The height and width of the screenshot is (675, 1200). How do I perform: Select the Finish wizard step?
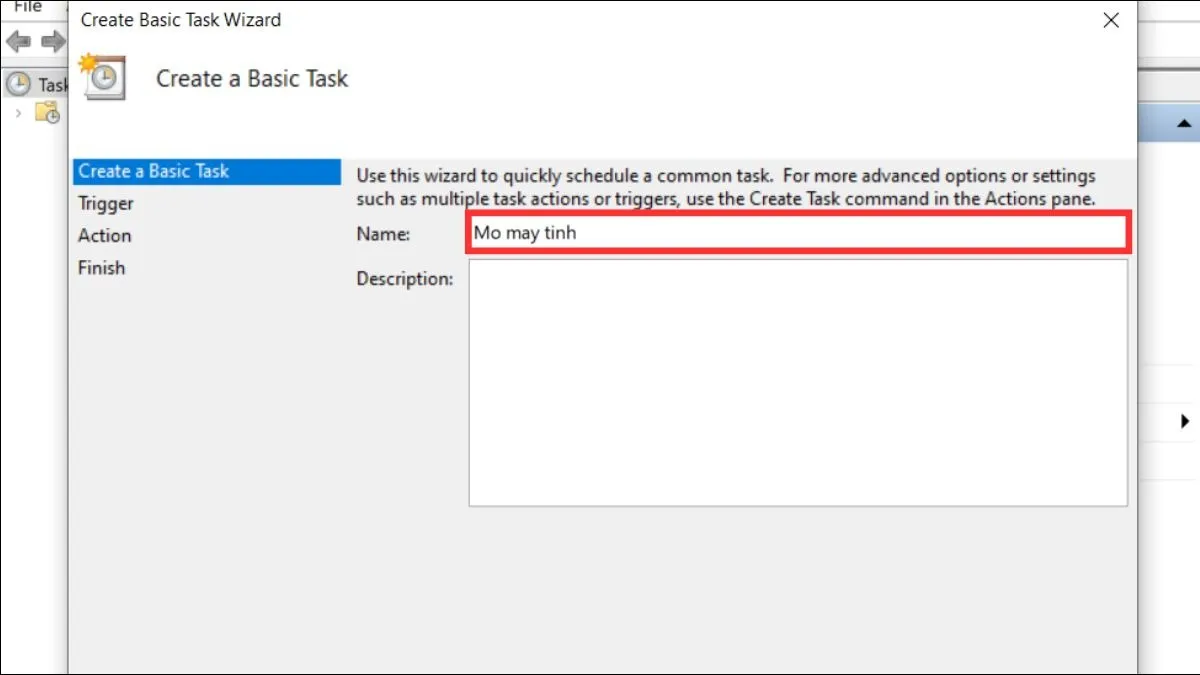(x=100, y=267)
